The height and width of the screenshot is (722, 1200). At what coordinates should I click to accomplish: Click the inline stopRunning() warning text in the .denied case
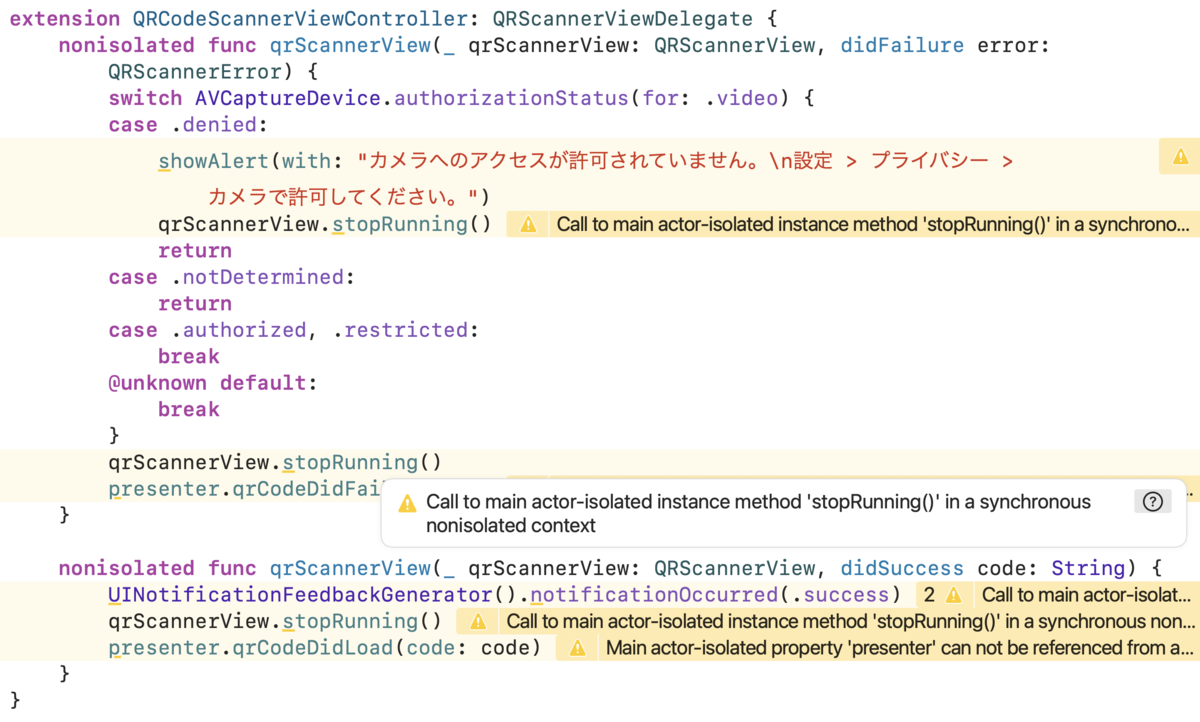click(x=873, y=224)
